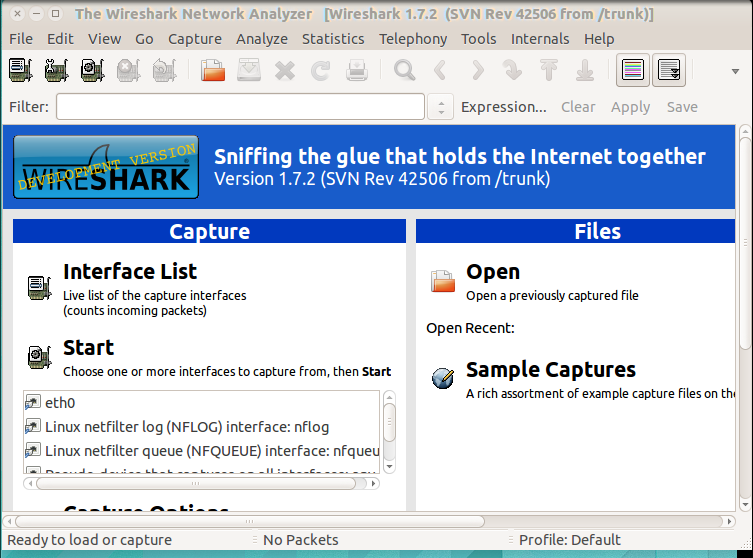Open the Capture menu
The width and height of the screenshot is (753, 558).
click(x=194, y=39)
